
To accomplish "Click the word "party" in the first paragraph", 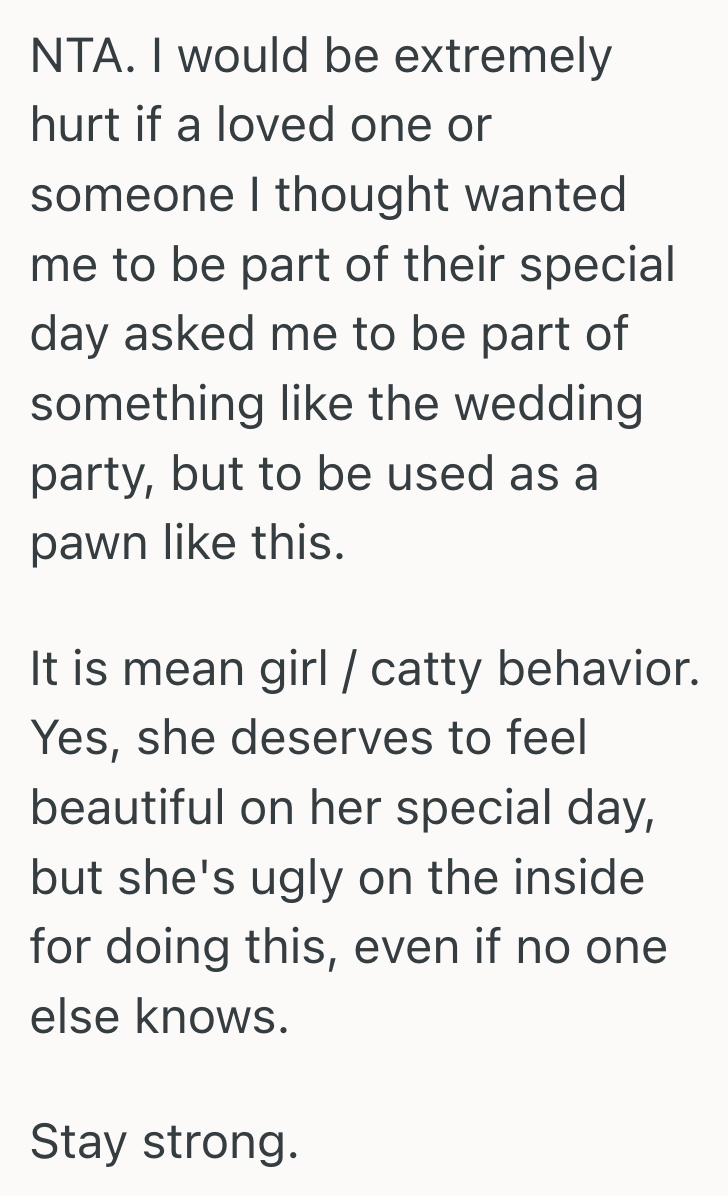I will [x=89, y=475].
